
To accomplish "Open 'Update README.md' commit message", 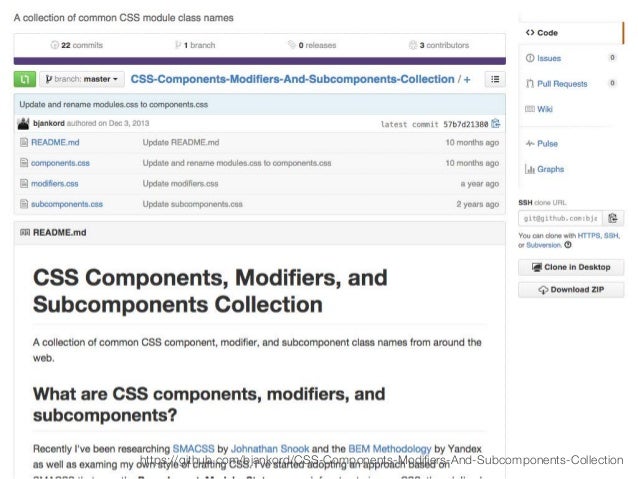I will point(181,142).
